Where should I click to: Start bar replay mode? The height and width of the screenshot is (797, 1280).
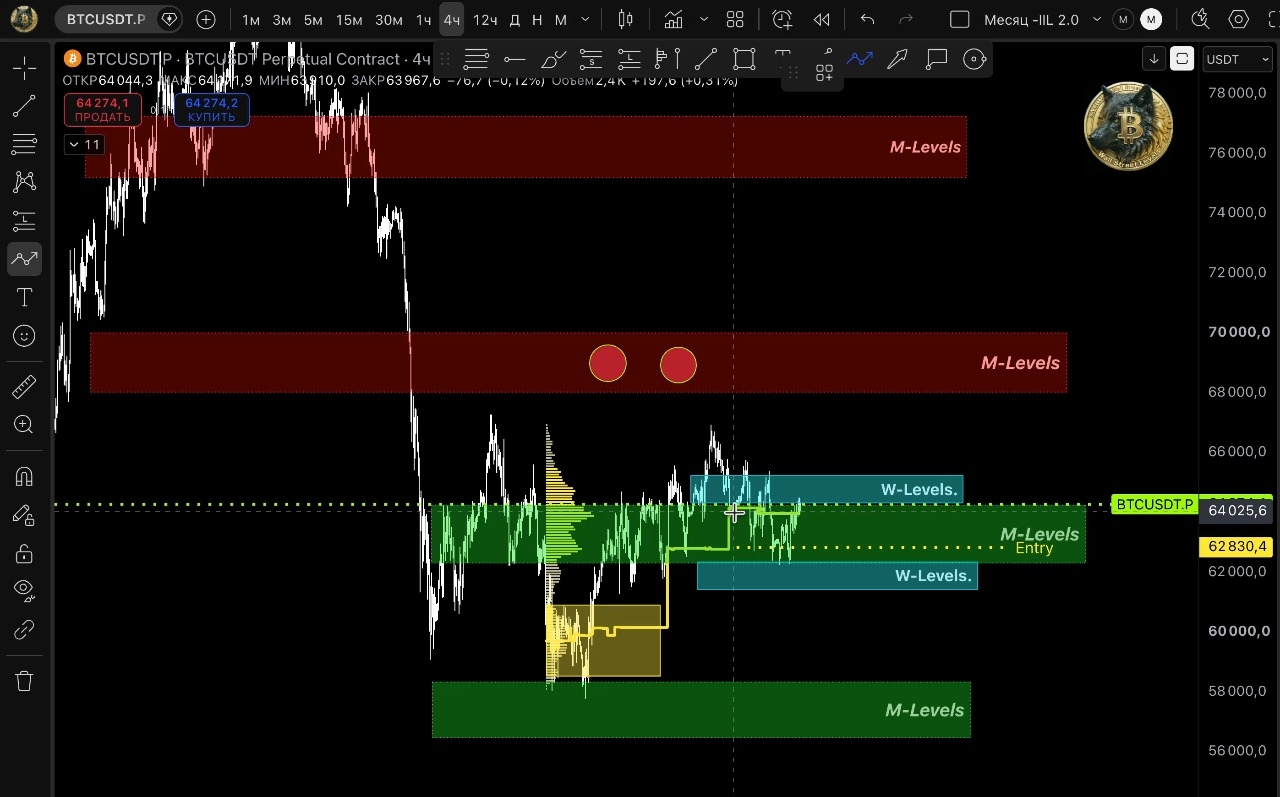(x=822, y=19)
